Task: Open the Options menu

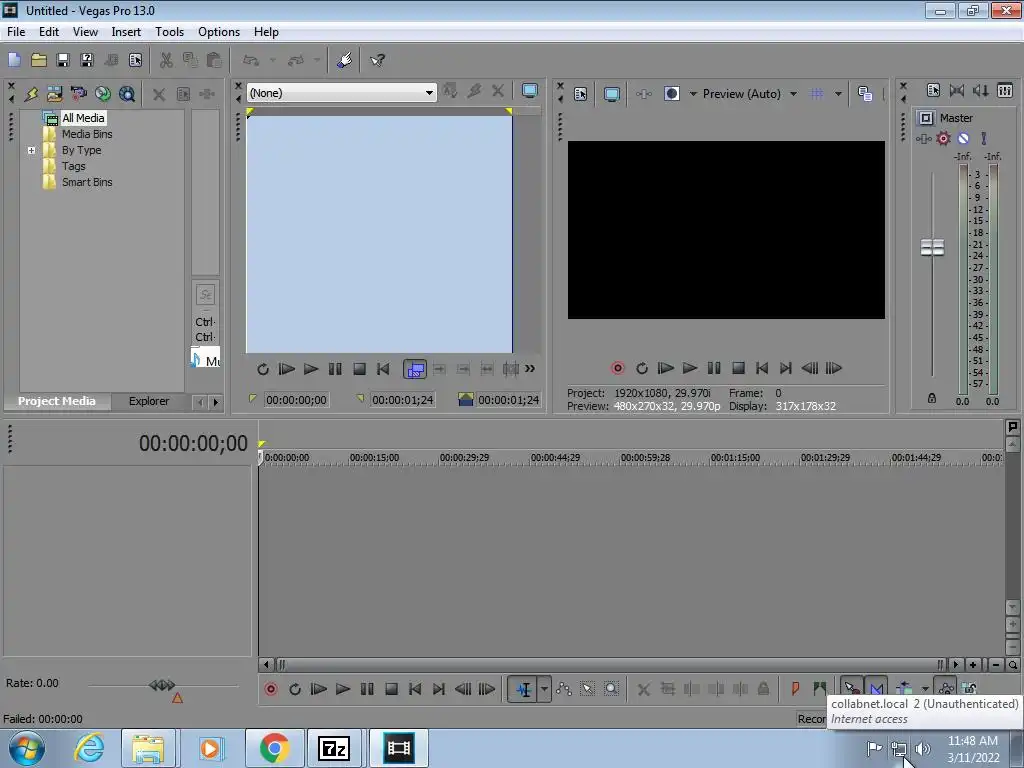Action: (x=219, y=31)
